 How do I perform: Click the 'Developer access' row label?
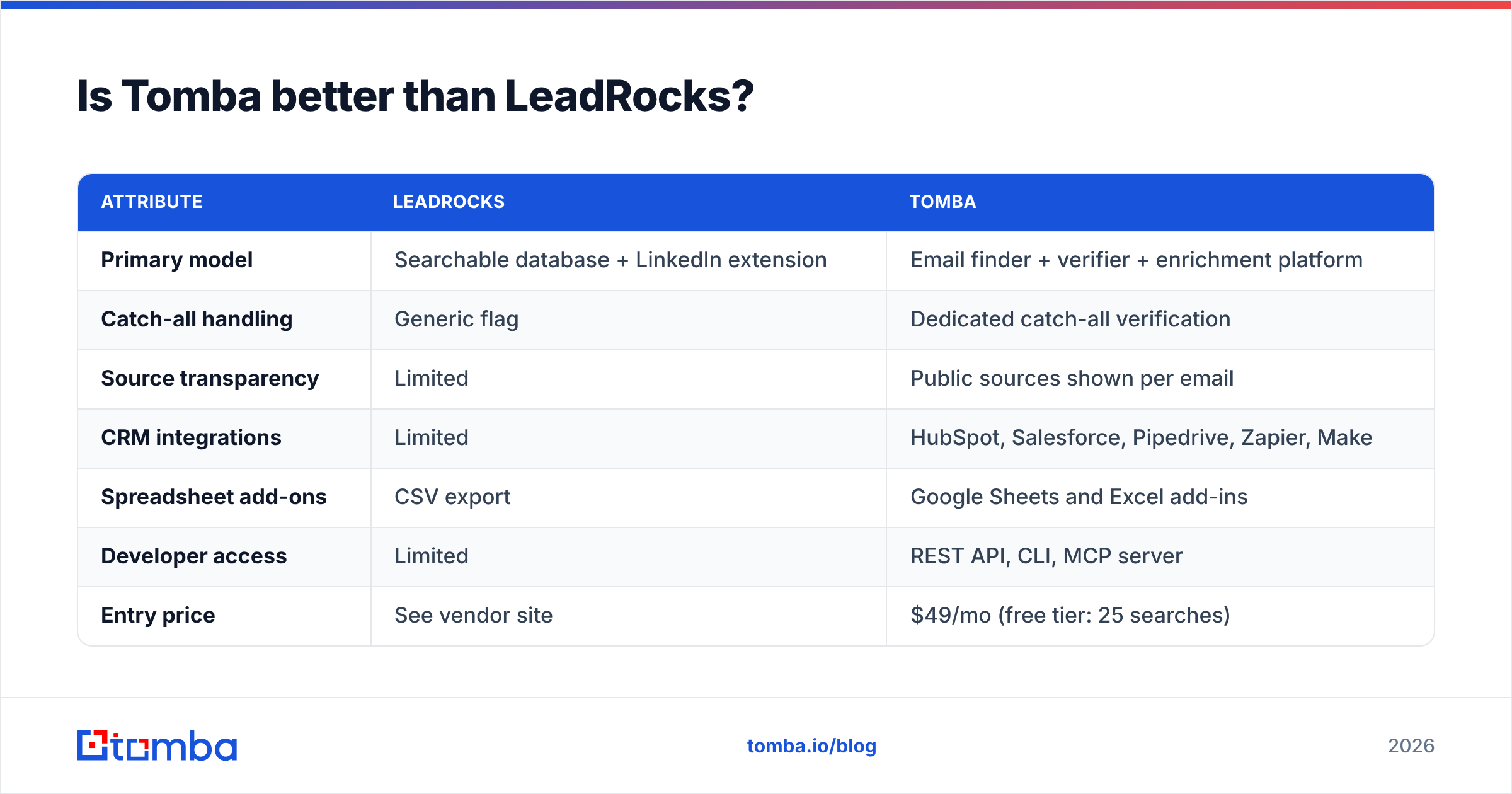coord(194,556)
